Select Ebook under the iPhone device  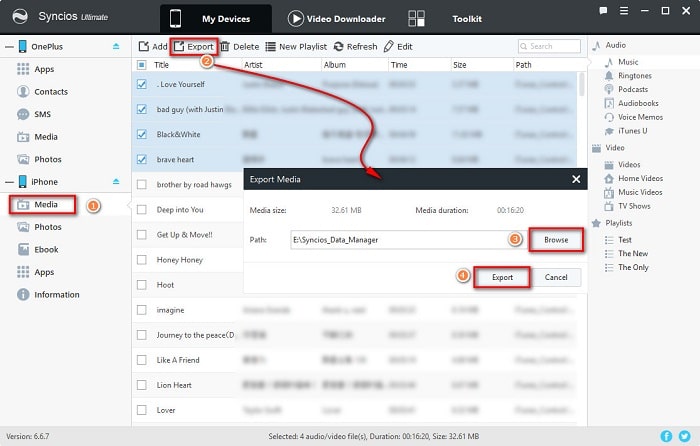click(x=45, y=249)
